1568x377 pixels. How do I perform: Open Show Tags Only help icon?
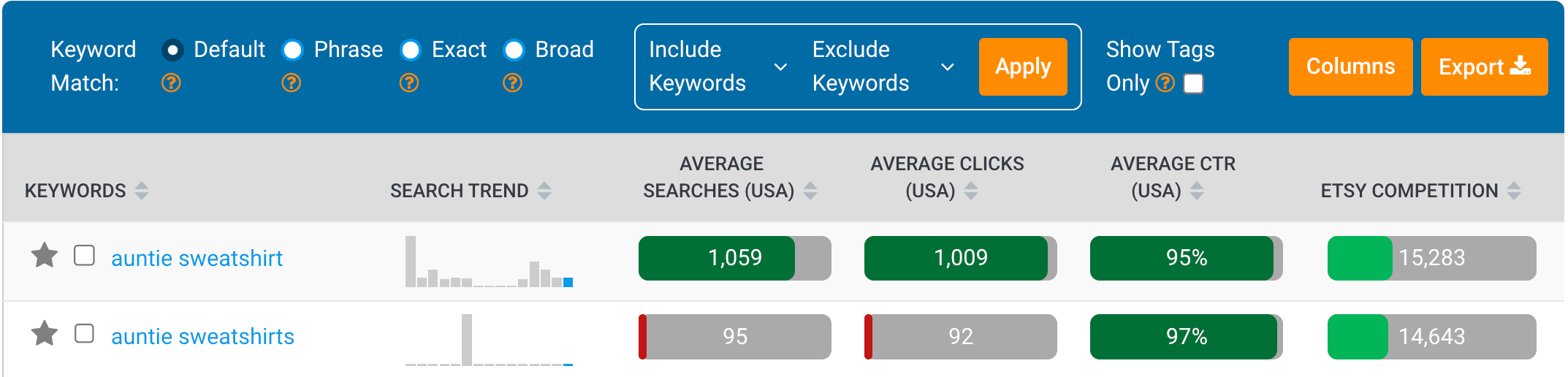coord(1166,83)
